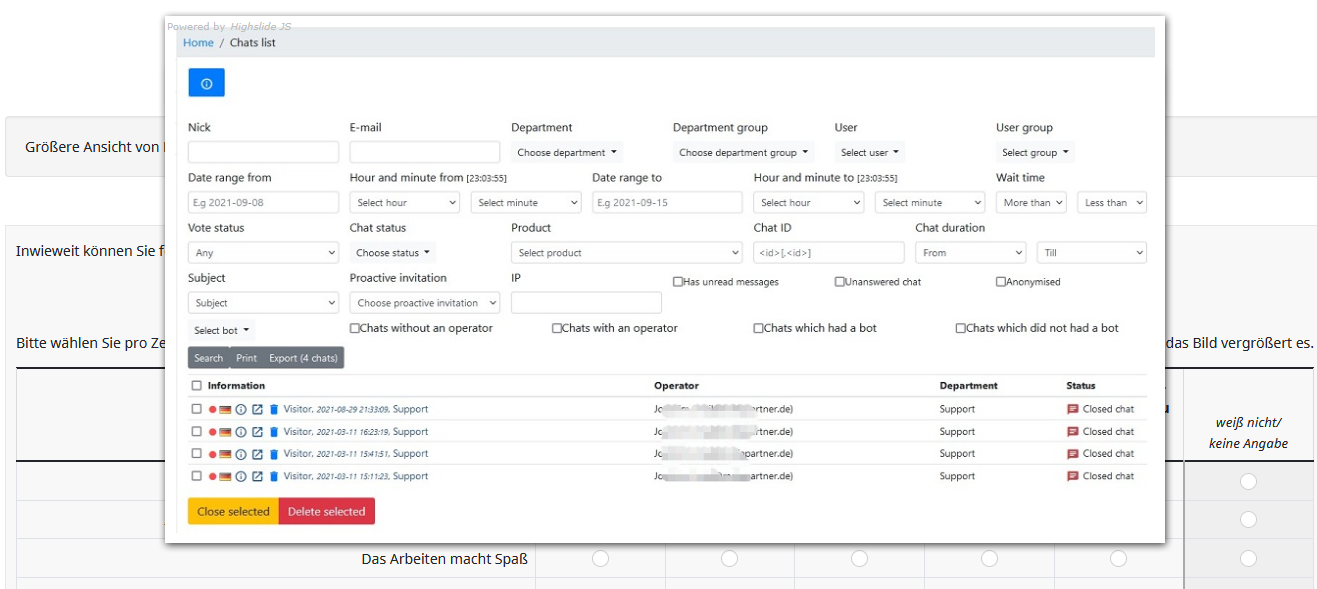Go to Home in the breadcrumb
The height and width of the screenshot is (589, 1317).
[198, 43]
